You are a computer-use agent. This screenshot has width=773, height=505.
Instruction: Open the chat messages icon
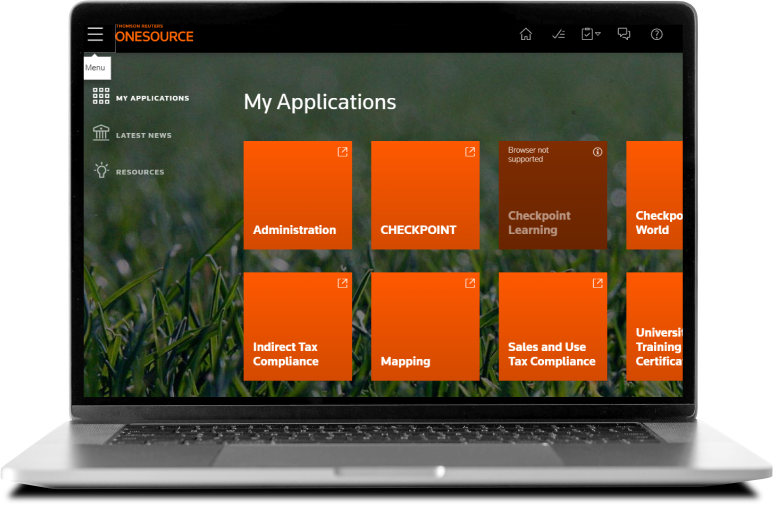point(624,34)
